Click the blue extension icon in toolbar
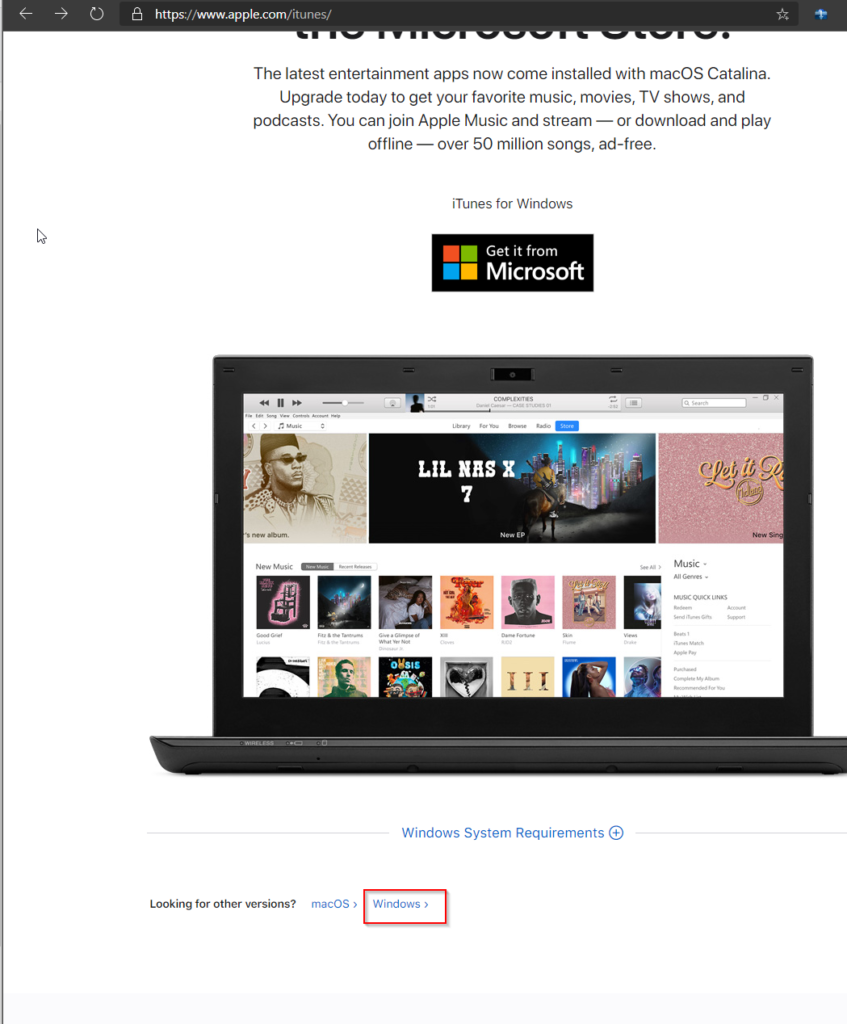 (821, 14)
